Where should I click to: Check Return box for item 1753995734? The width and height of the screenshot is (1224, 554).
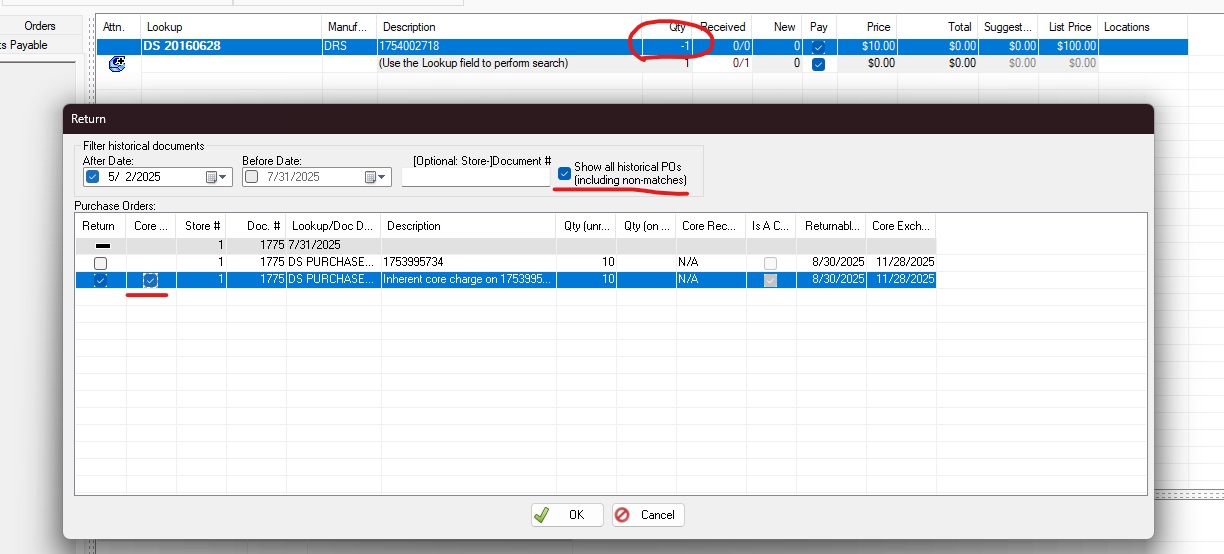click(100, 263)
